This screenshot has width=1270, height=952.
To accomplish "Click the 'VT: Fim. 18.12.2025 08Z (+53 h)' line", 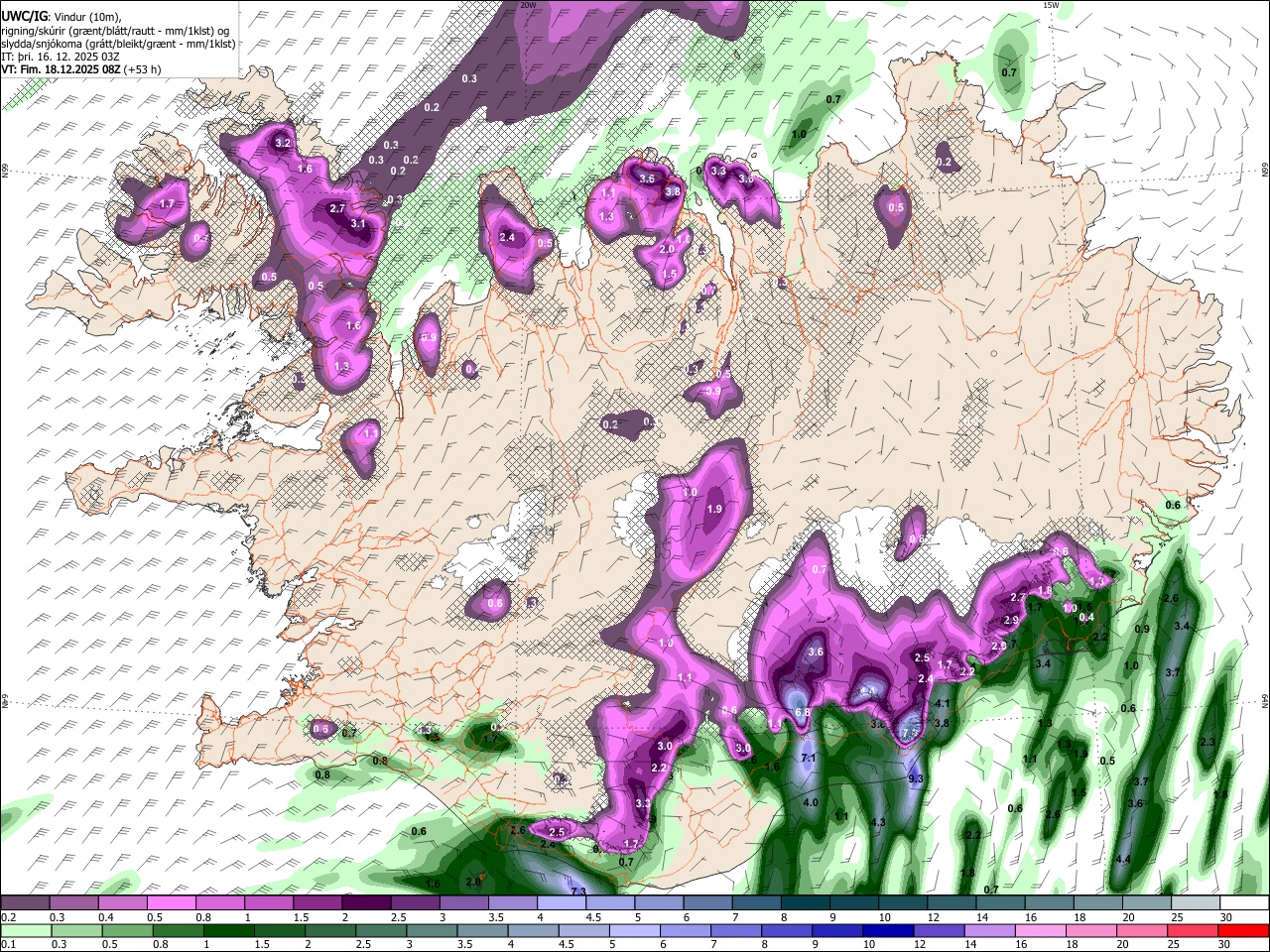I will pyautogui.click(x=81, y=69).
